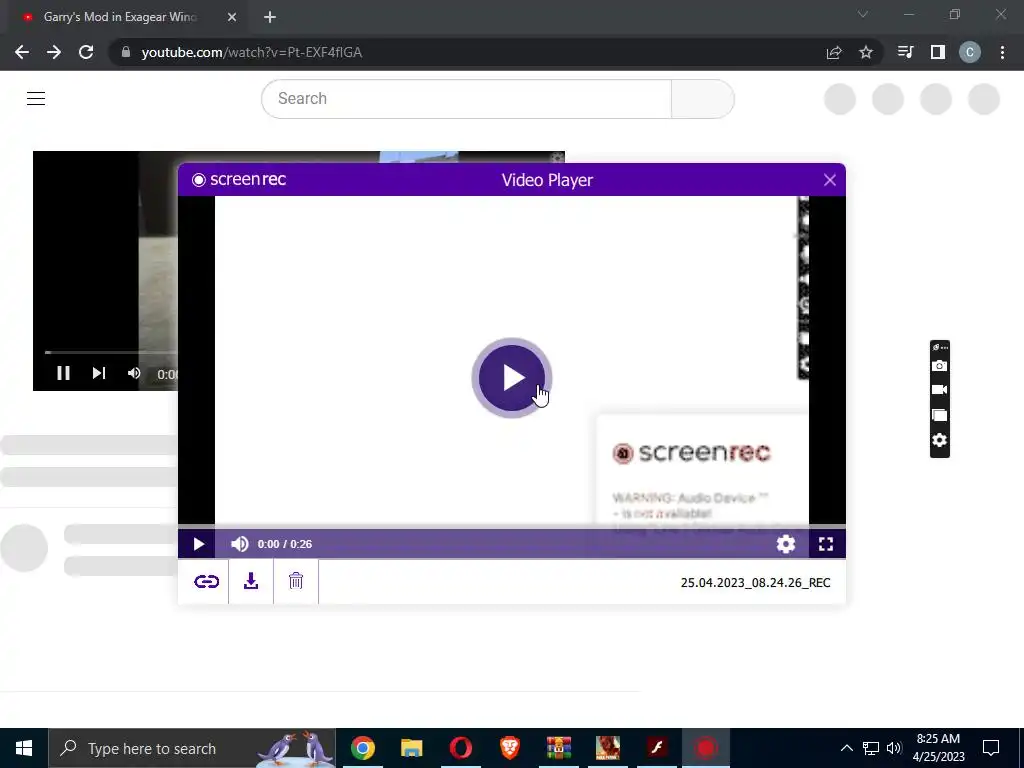Open ScreenRec red taskbar icon
The width and height of the screenshot is (1024, 768).
coord(705,748)
